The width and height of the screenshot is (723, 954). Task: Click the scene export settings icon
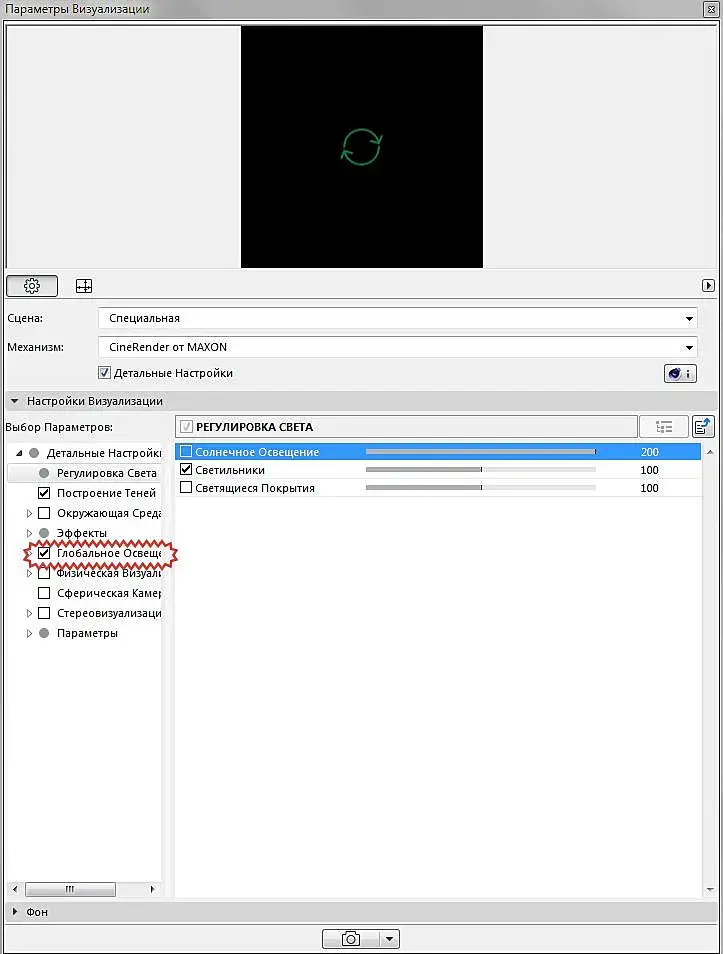point(703,427)
